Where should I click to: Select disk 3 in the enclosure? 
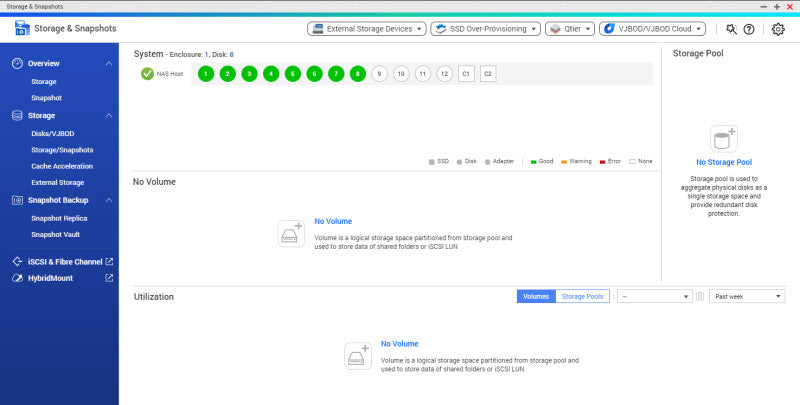pos(249,74)
